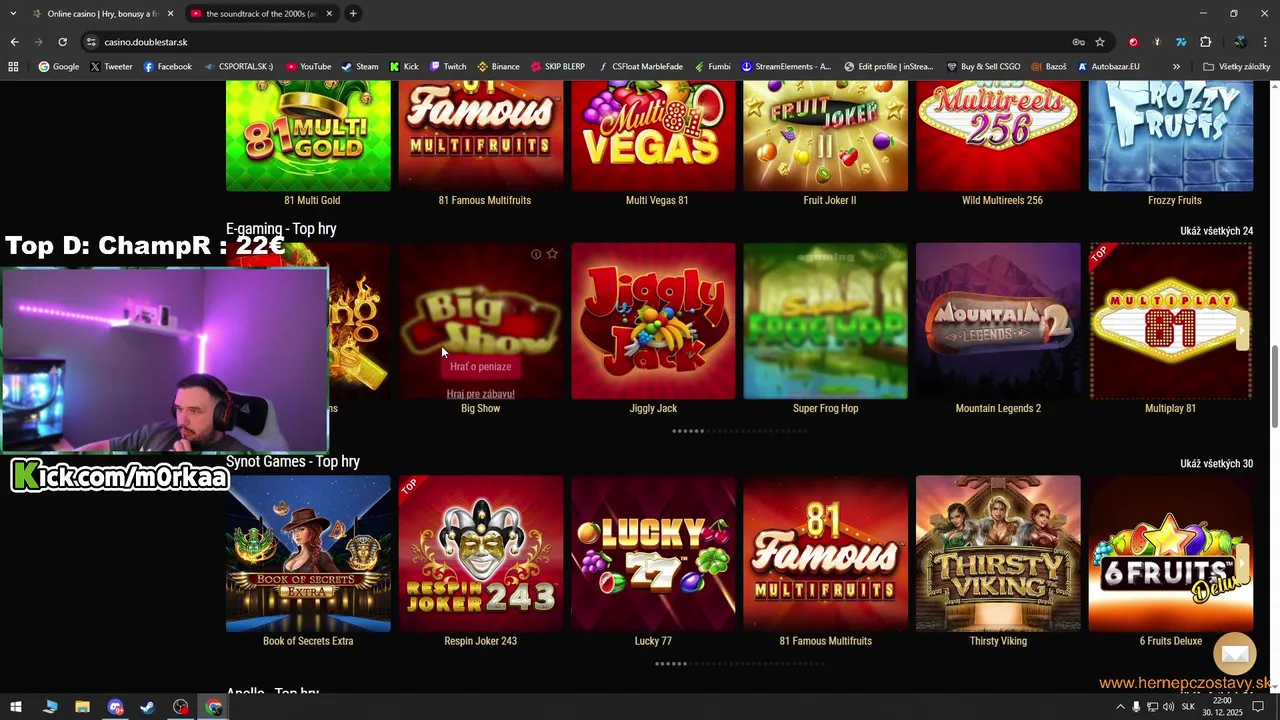Viewport: 1280px width, 720px height.
Task: Open the Buy & Sell CSGO bookmark
Action: [984, 67]
